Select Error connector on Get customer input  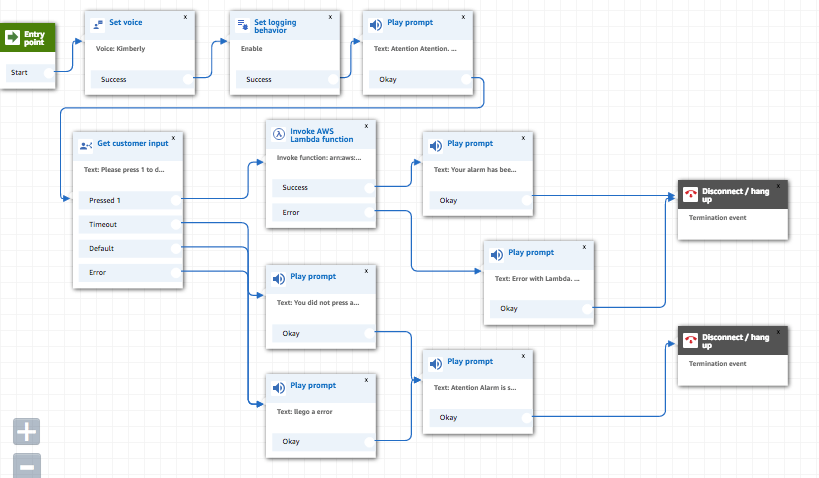[176, 272]
